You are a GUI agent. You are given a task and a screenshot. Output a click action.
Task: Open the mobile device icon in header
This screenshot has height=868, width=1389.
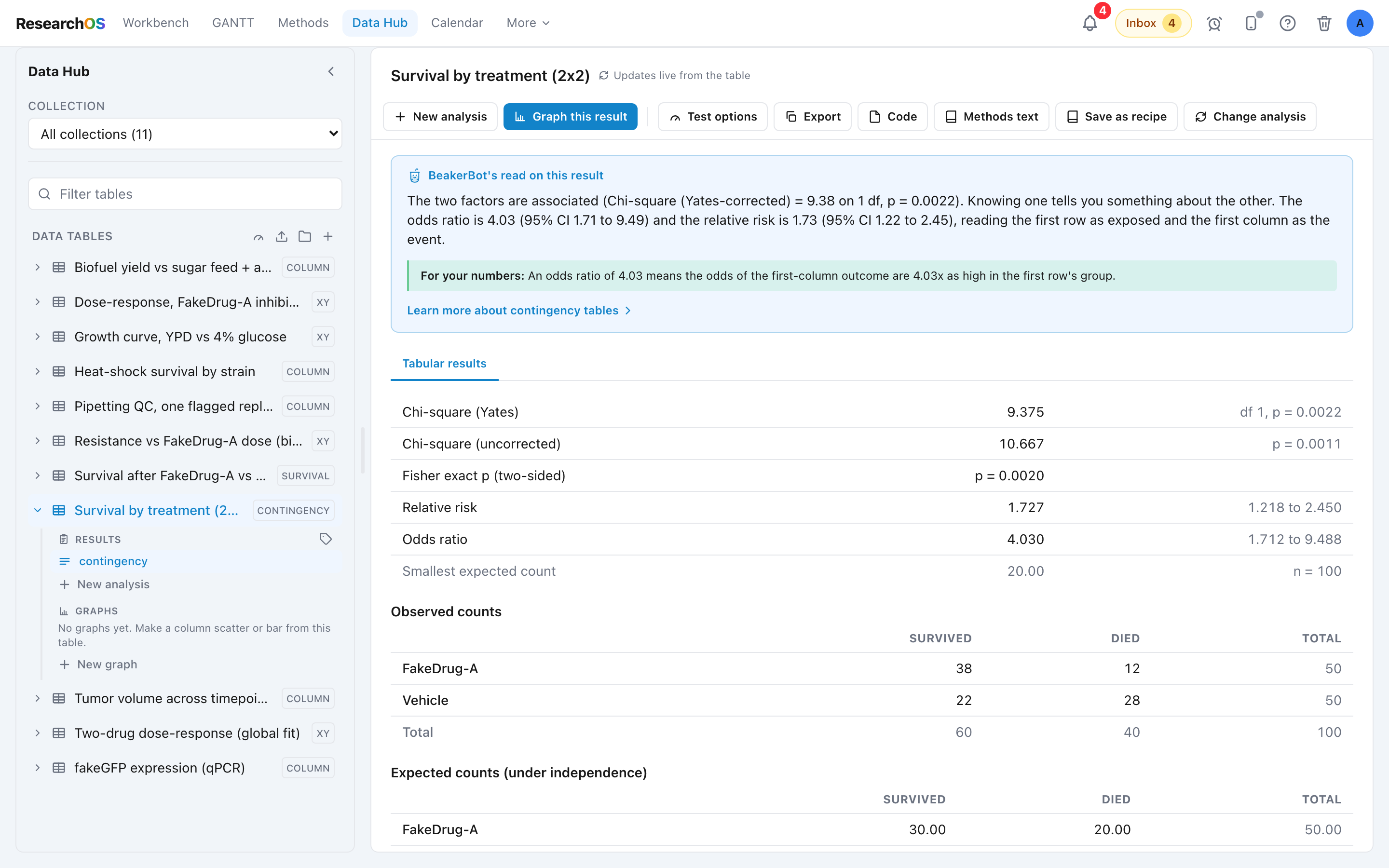[x=1251, y=23]
